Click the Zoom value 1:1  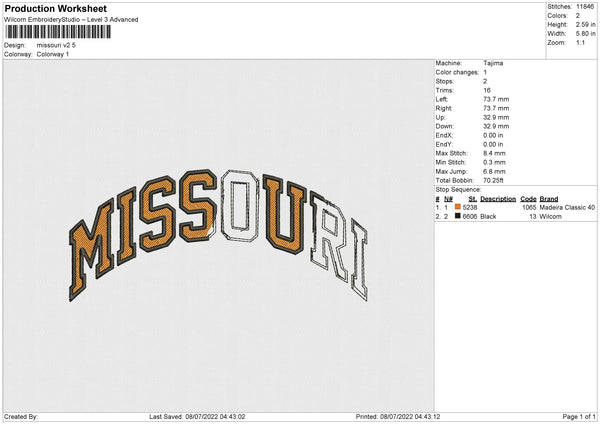[580, 42]
